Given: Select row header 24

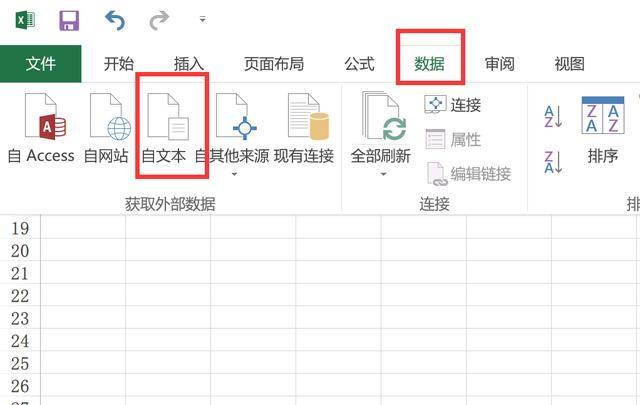Looking at the screenshot, I should [20, 341].
